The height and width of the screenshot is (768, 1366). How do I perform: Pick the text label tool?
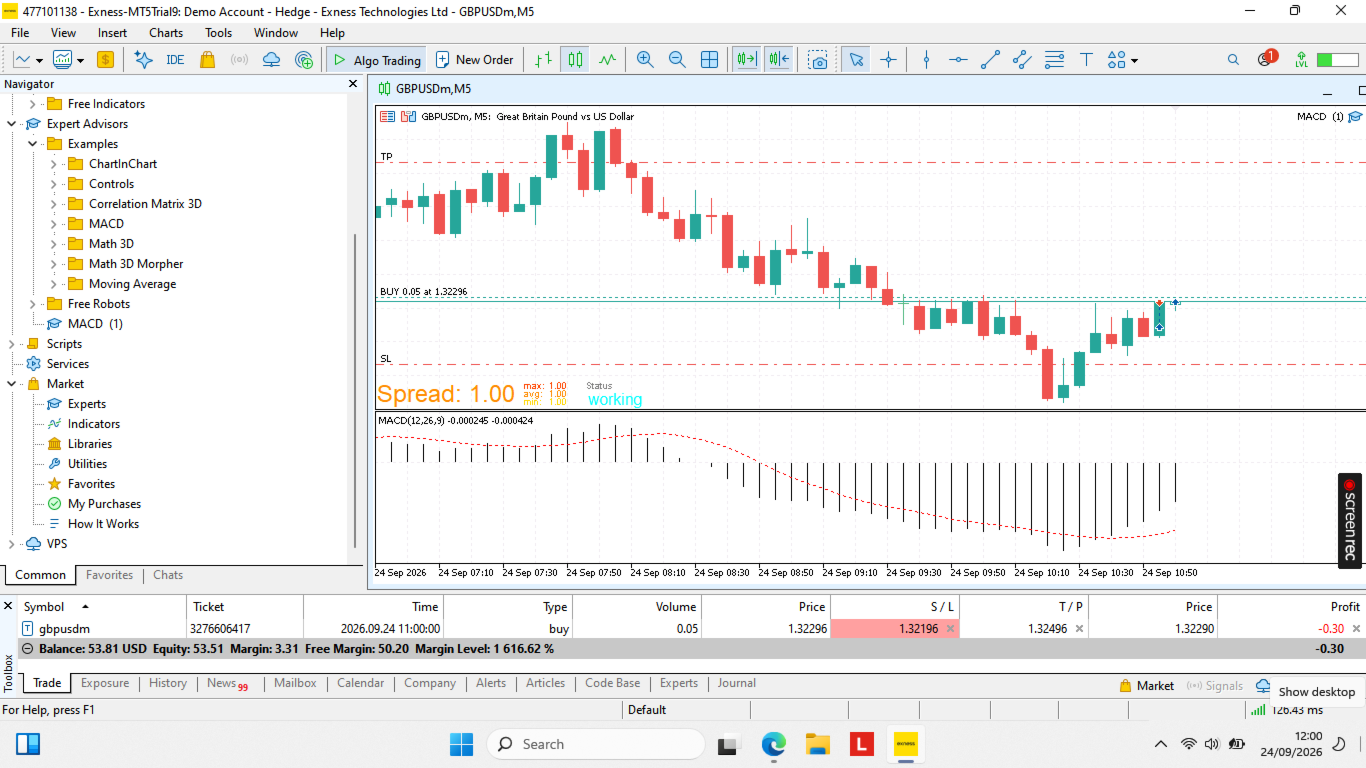[1086, 60]
